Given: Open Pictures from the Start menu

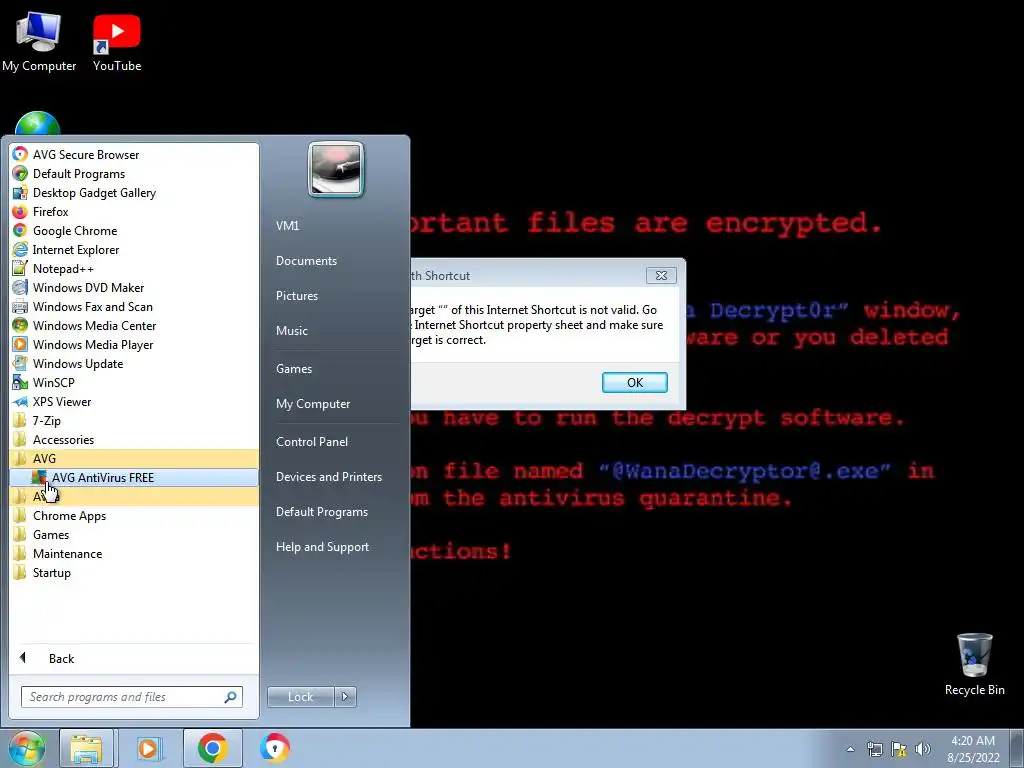Looking at the screenshot, I should coord(337,296).
